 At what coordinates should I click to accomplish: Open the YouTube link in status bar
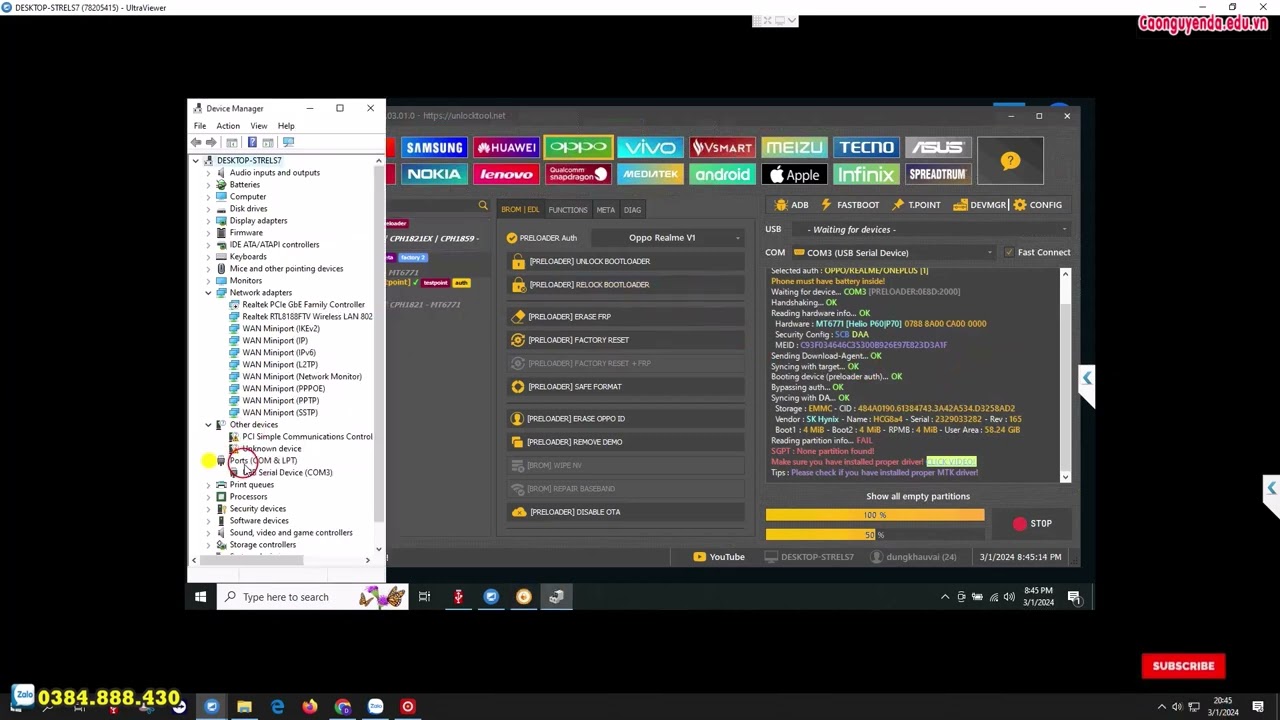[x=719, y=557]
